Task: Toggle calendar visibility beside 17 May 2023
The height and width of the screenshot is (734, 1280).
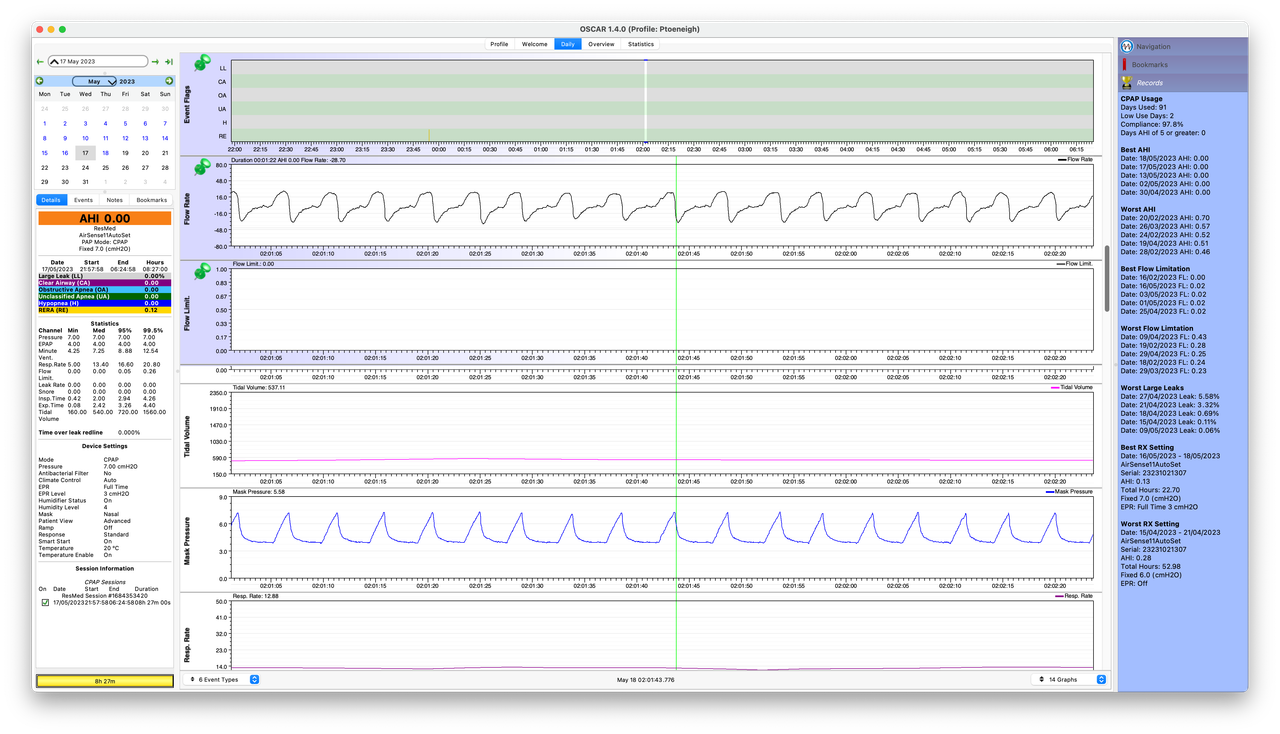Action: pyautogui.click(x=54, y=62)
